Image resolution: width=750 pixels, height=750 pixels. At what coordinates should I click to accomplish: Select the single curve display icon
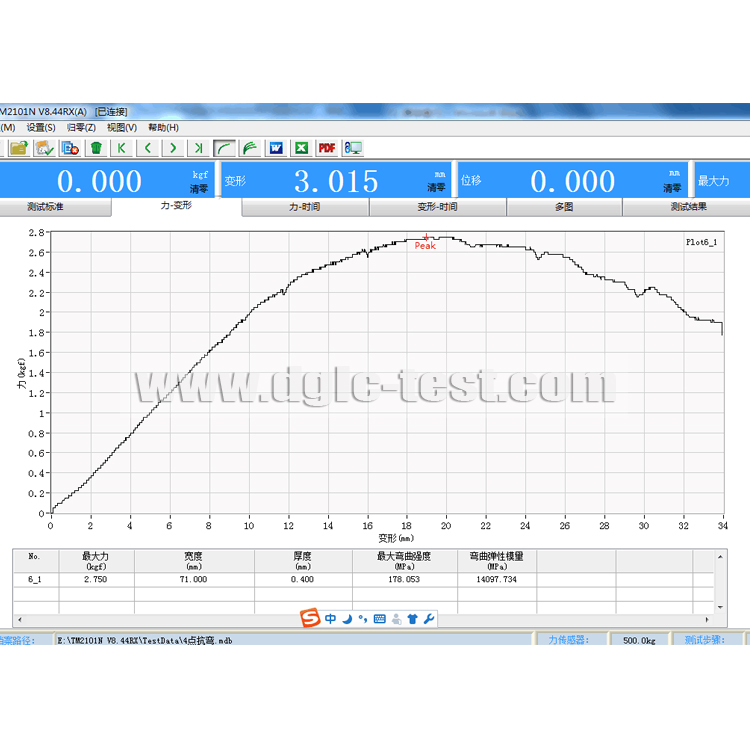(225, 148)
